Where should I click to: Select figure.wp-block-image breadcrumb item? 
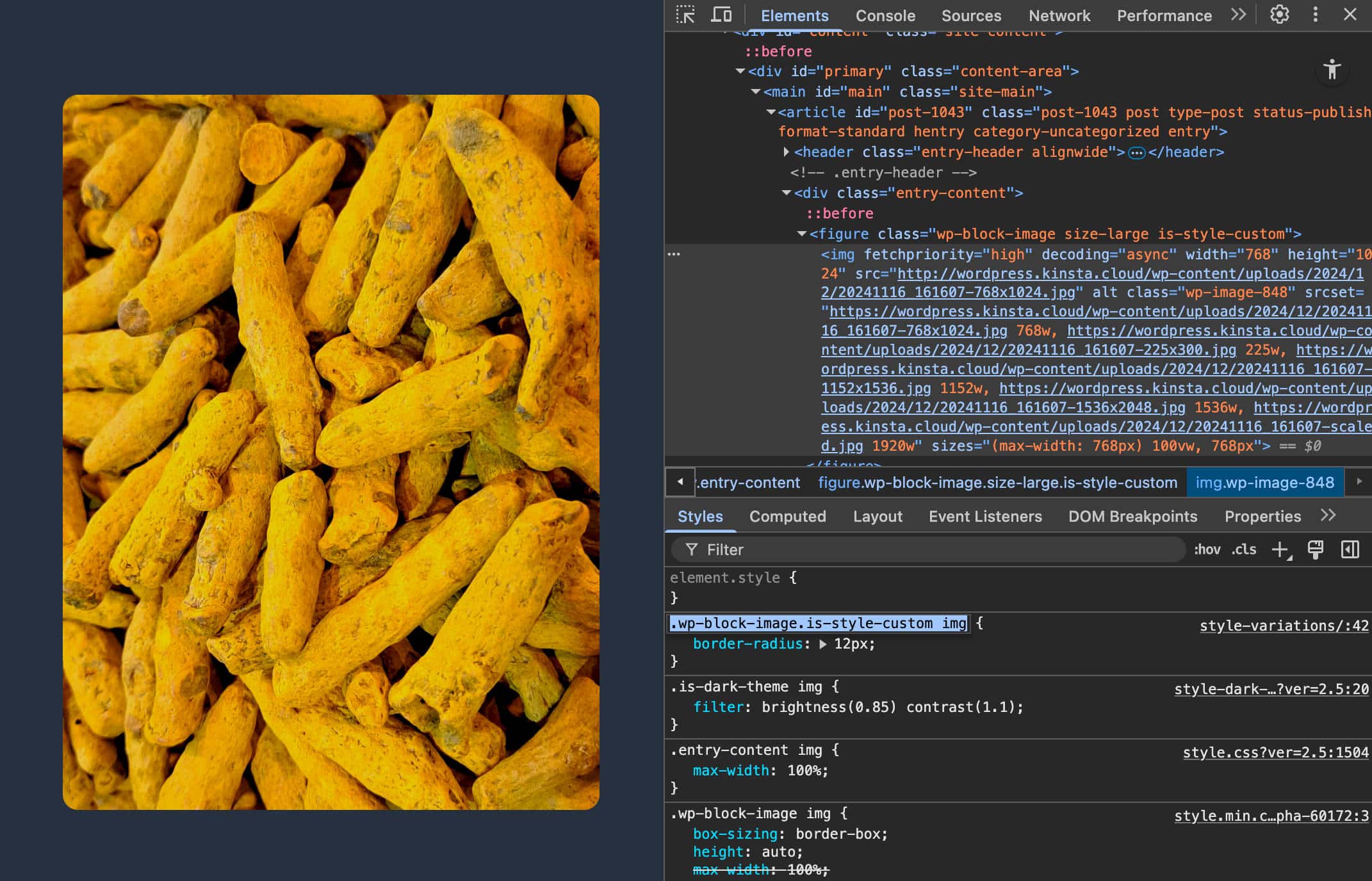pyautogui.click(x=997, y=482)
